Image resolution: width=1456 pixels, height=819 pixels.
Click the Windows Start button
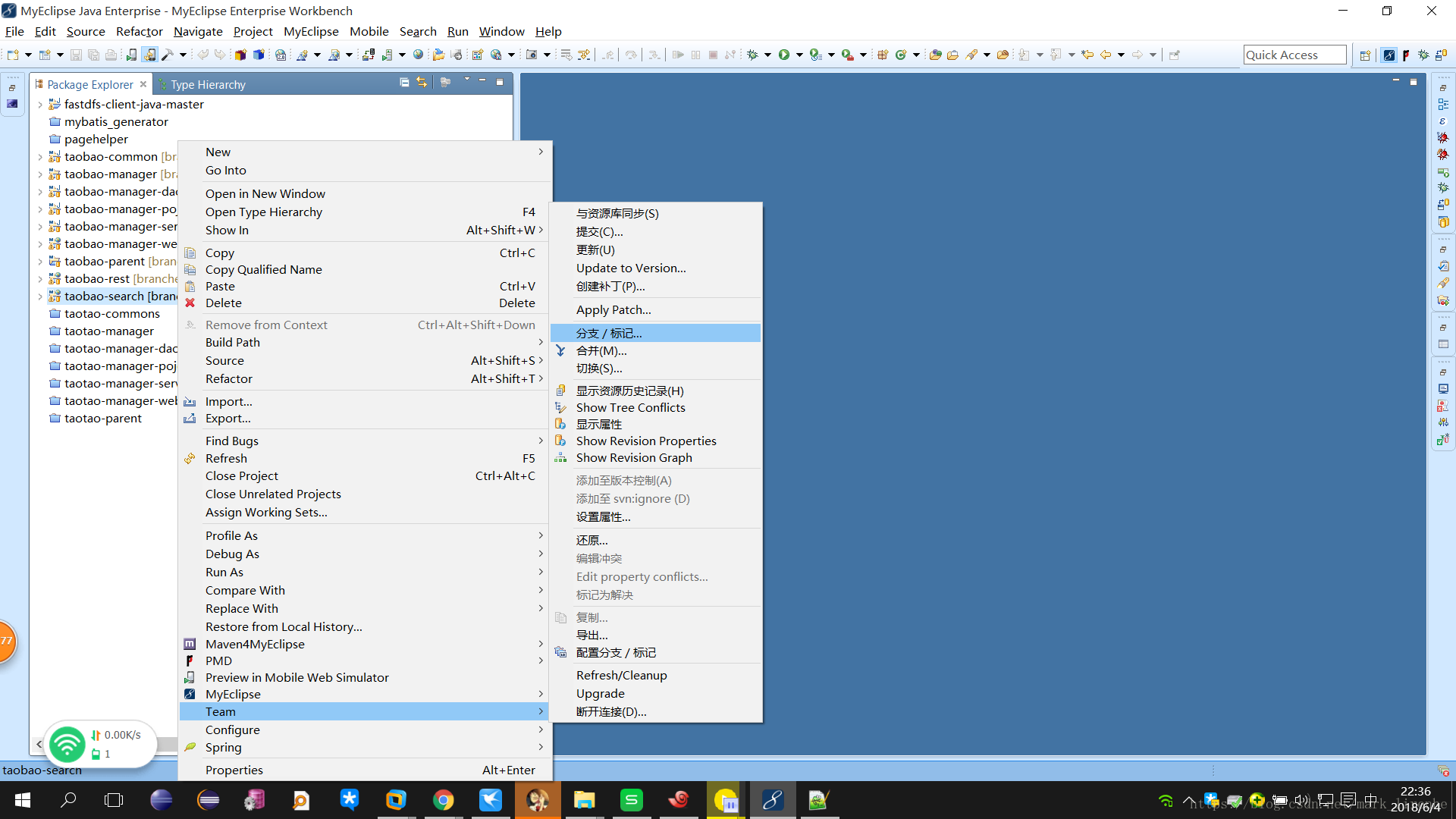point(23,800)
